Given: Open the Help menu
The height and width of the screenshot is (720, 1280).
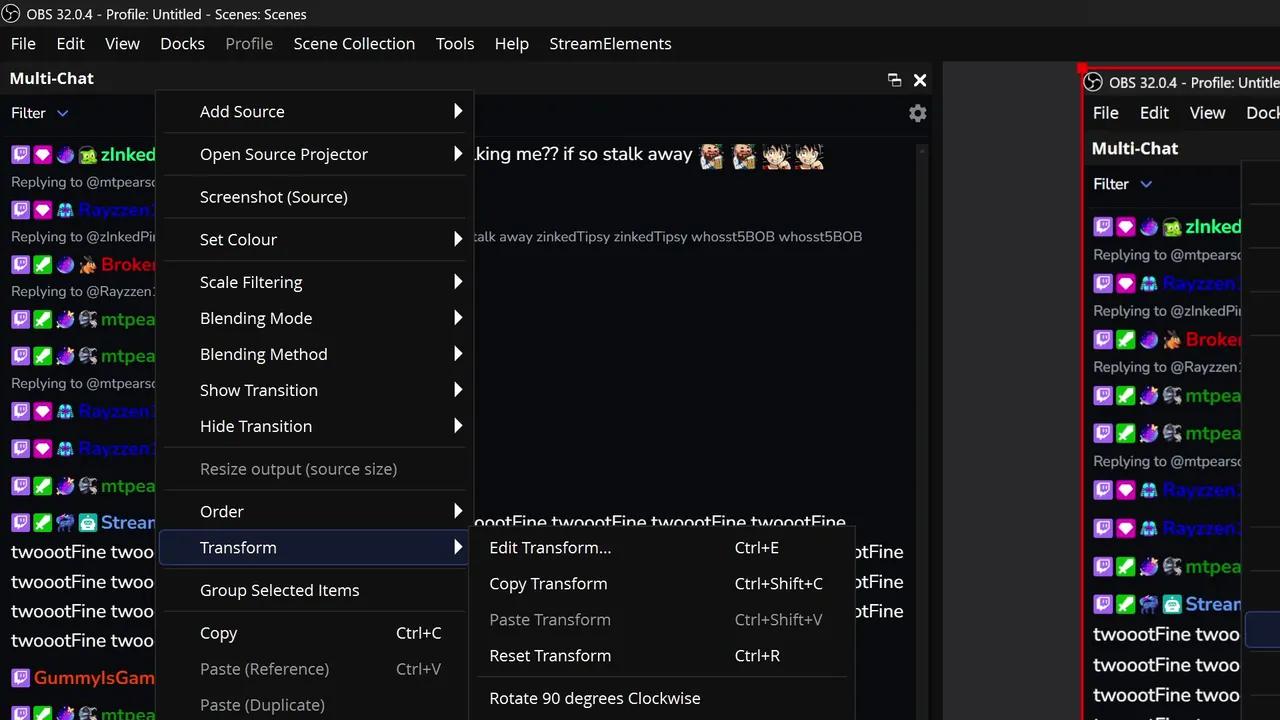Looking at the screenshot, I should 511,44.
